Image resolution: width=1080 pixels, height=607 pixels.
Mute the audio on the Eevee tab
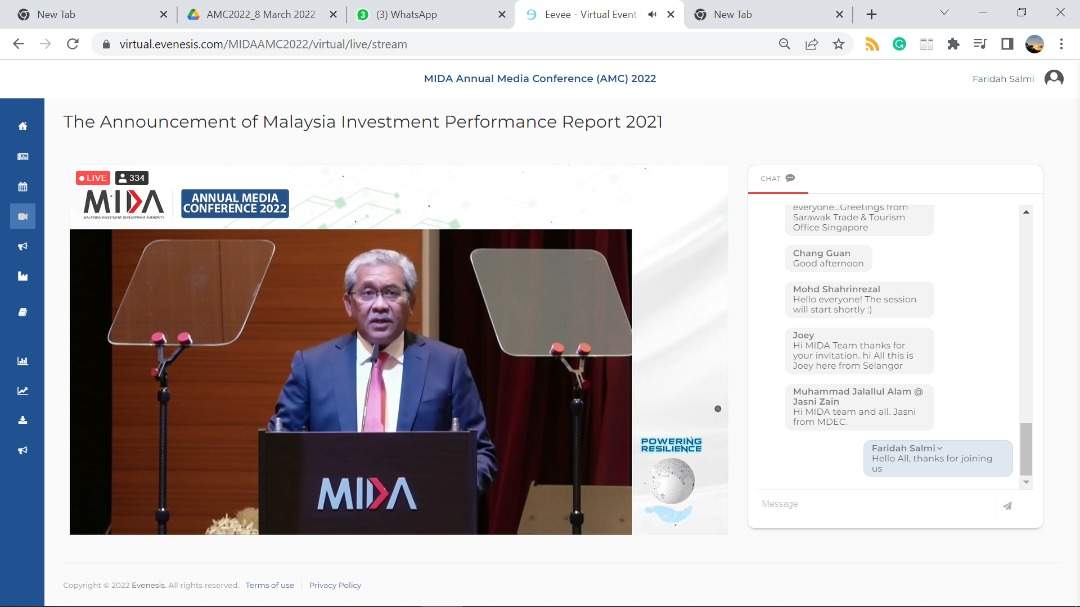(652, 14)
